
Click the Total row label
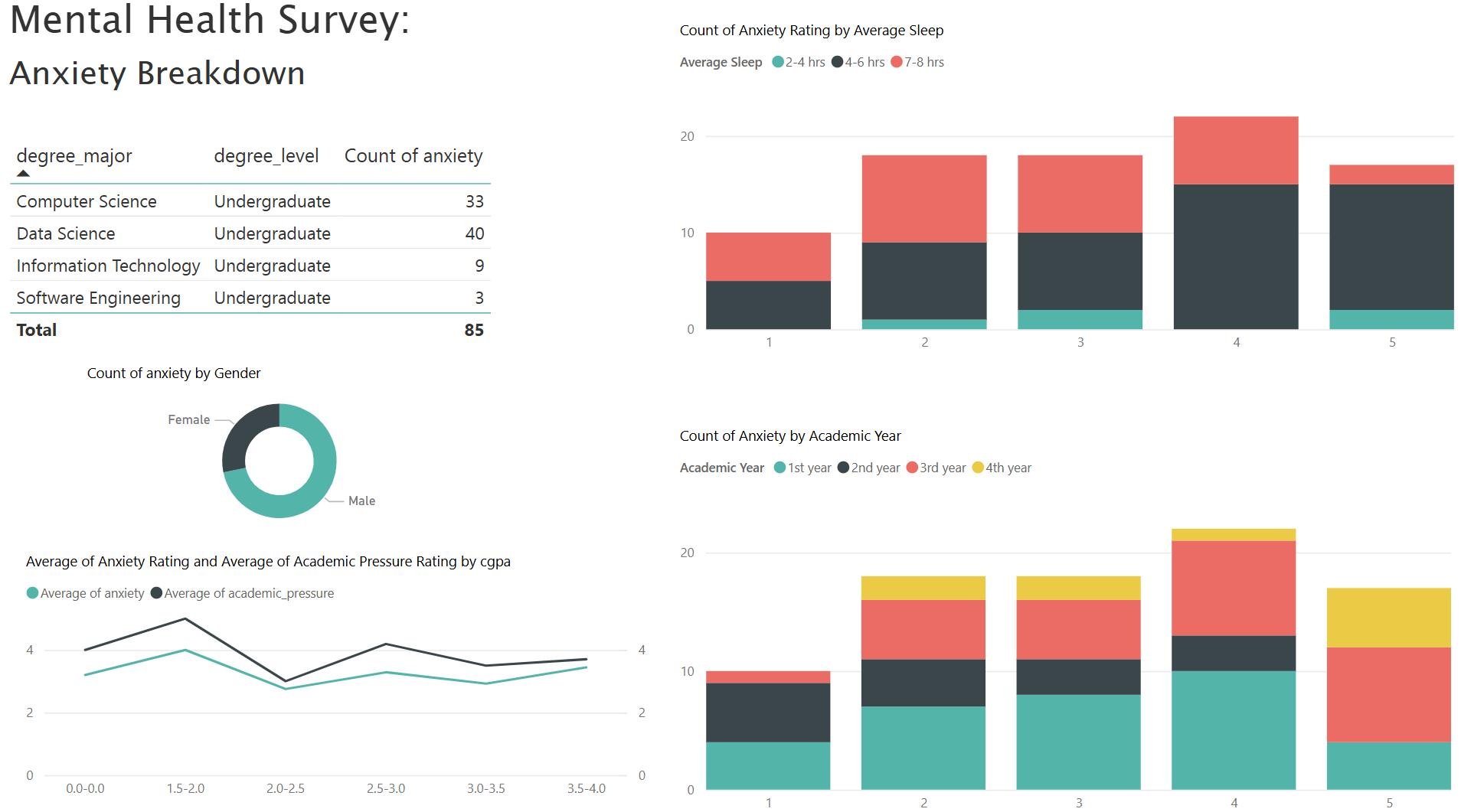tap(37, 330)
